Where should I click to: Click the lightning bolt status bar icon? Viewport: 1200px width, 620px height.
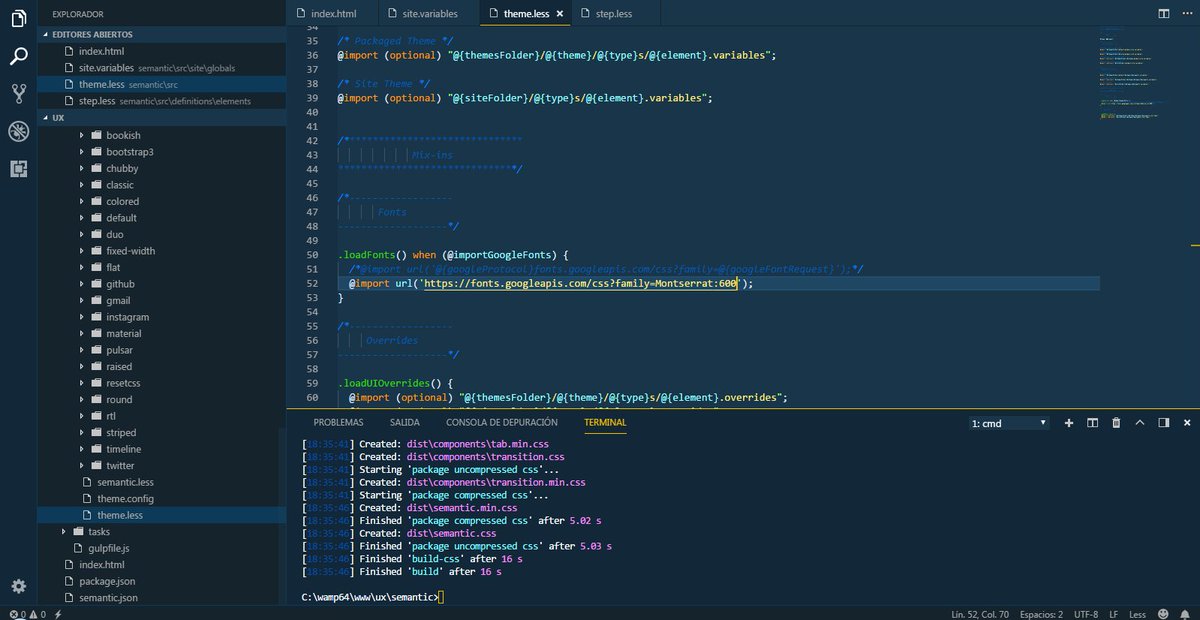point(58,613)
